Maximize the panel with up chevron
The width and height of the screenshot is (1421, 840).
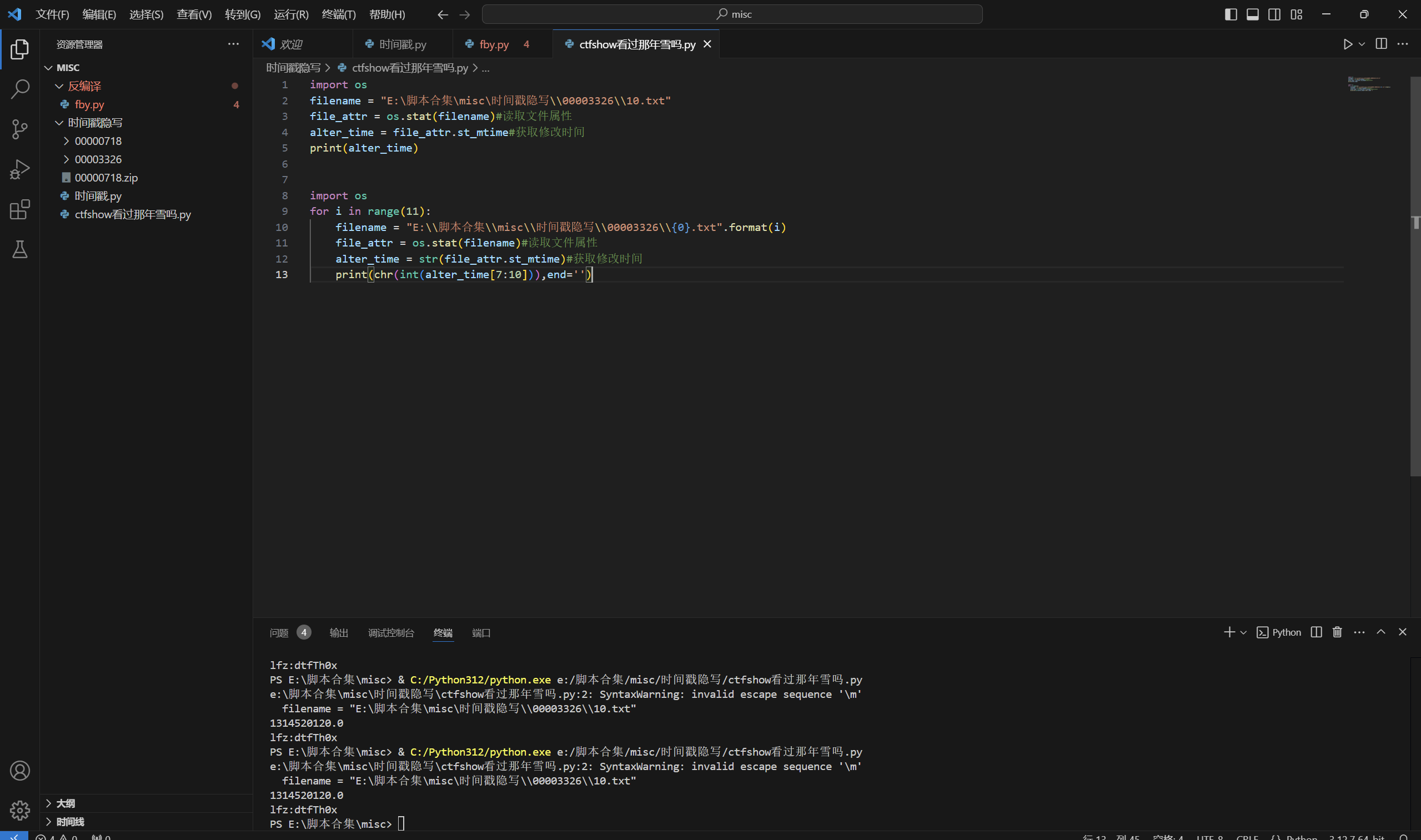pos(1381,632)
